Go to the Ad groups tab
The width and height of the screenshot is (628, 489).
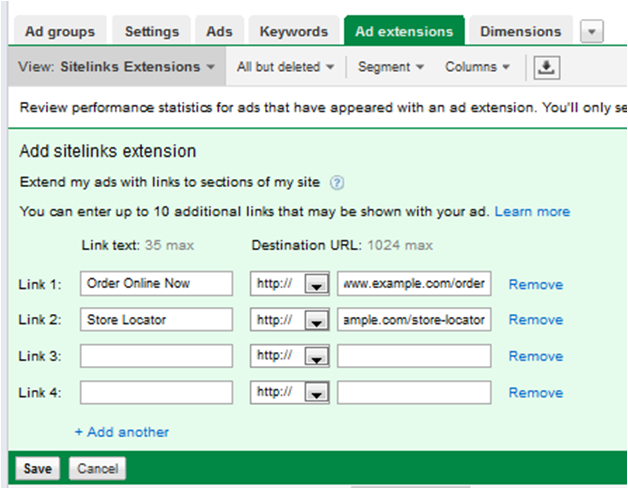point(59,32)
